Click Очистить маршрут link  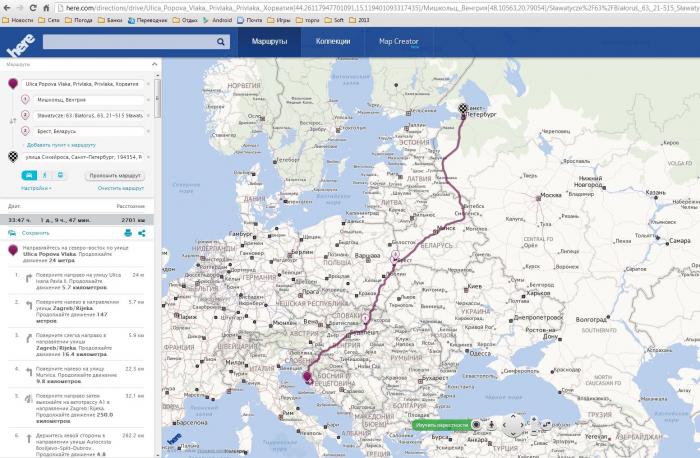point(120,188)
